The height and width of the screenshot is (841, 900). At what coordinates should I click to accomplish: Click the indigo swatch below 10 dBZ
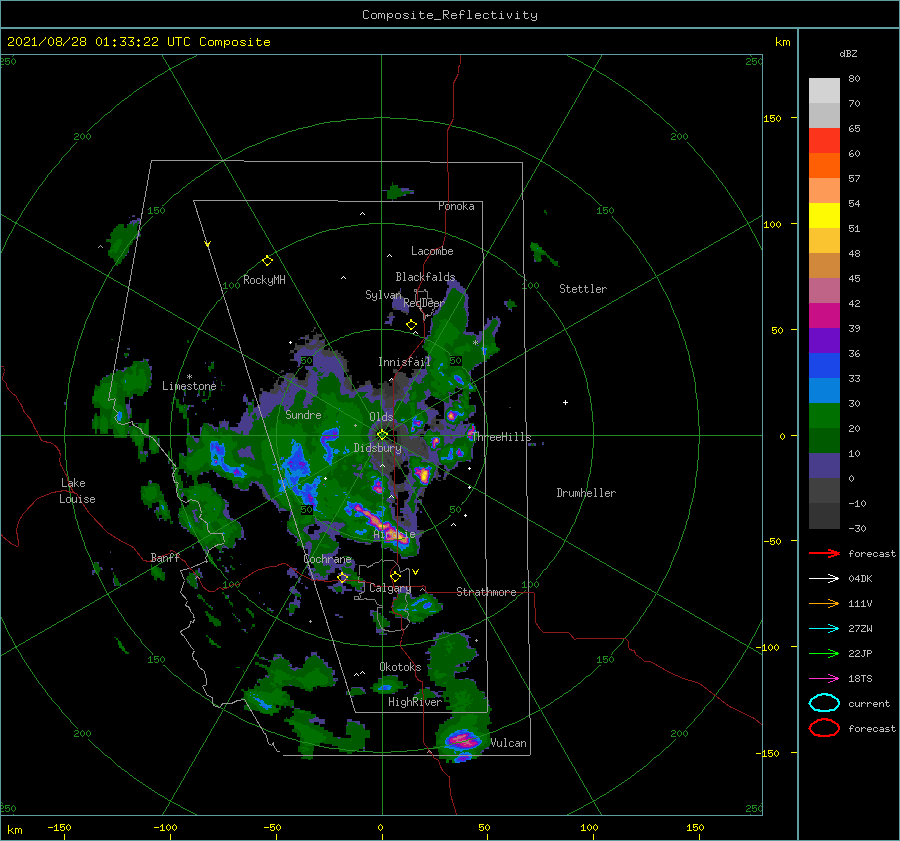pos(824,466)
